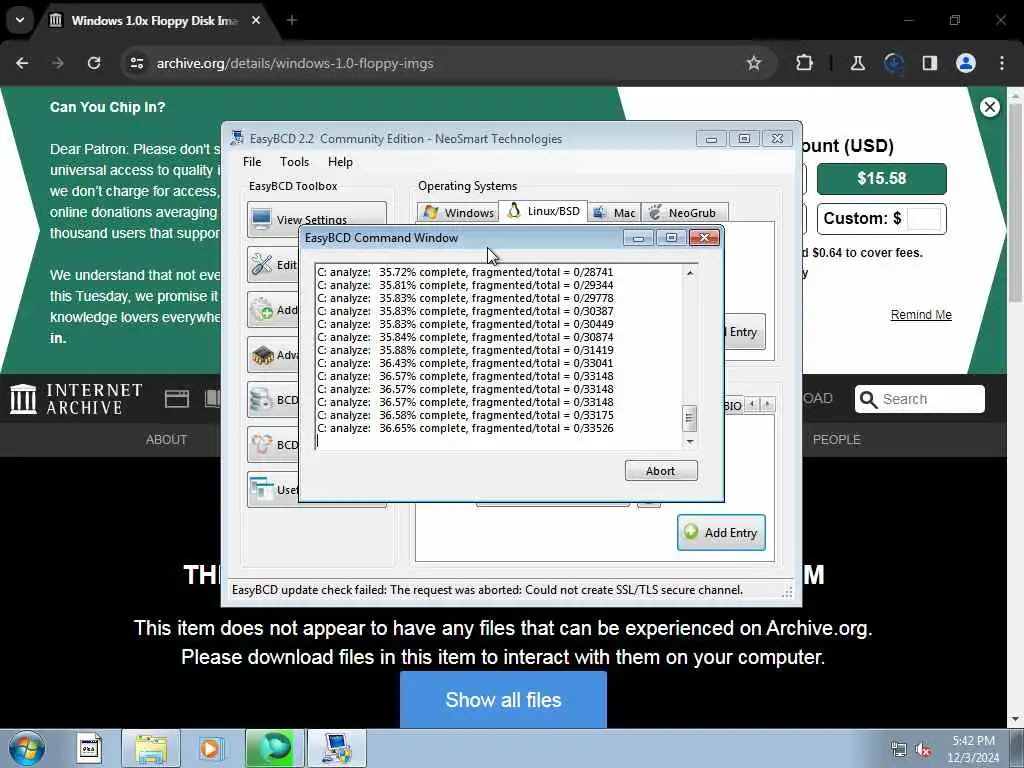Click the EasyBCD update check failed status

[487, 590]
